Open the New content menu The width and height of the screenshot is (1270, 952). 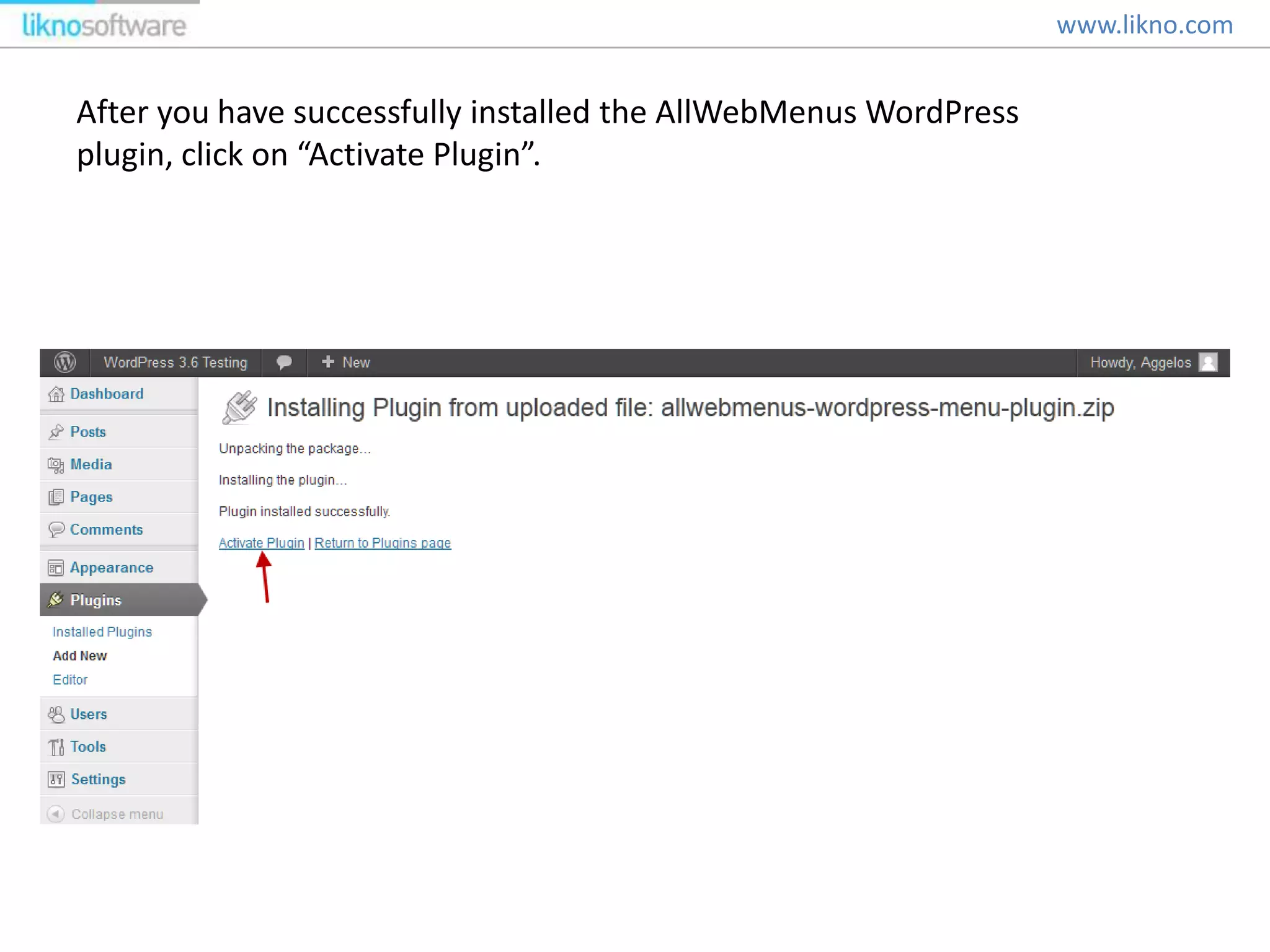click(346, 363)
